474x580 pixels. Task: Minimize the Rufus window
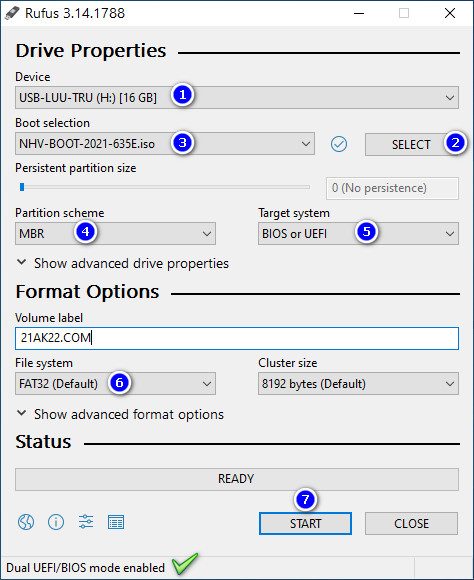[359, 13]
